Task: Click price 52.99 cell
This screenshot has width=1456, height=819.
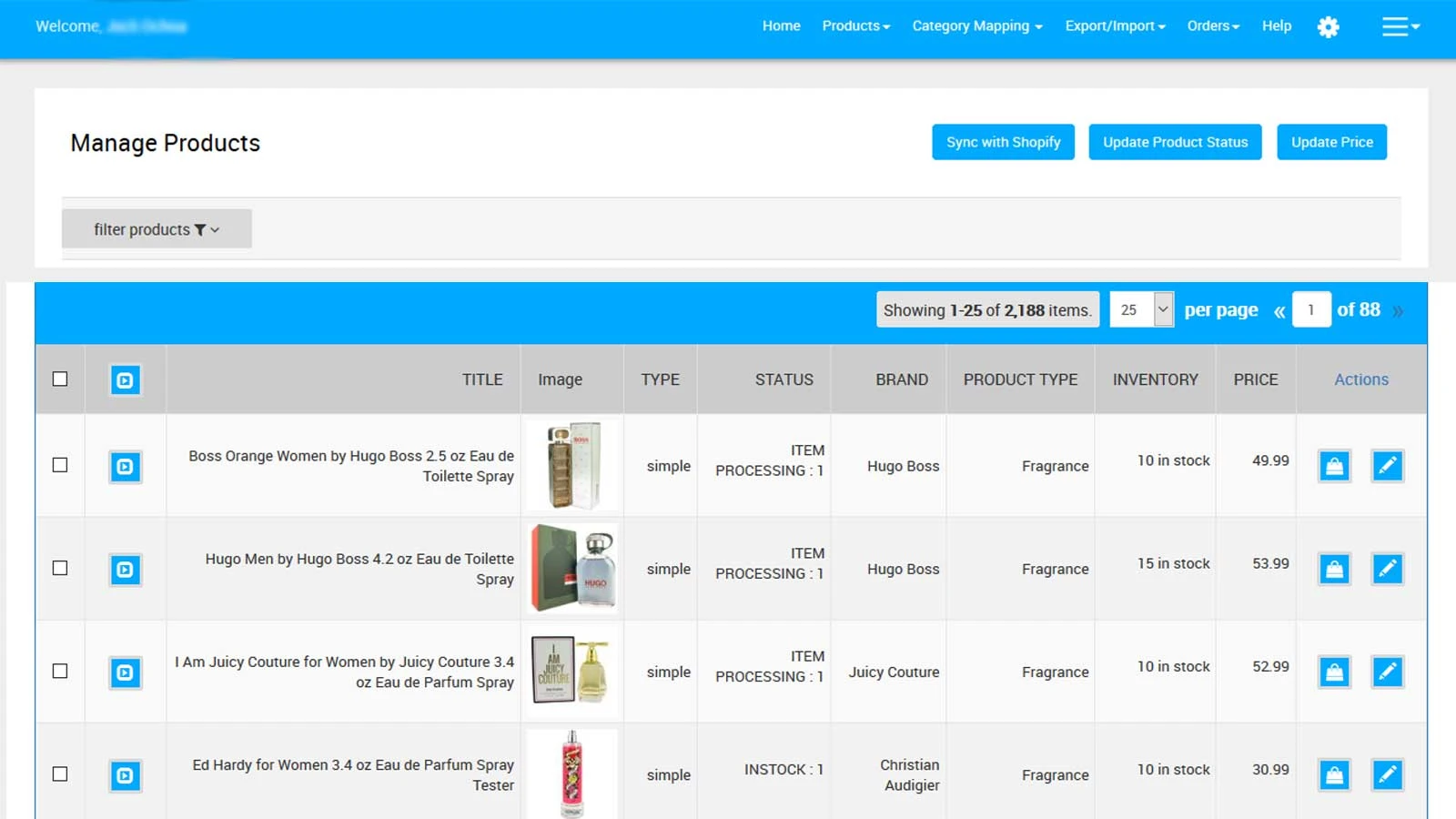Action: 1270,666
